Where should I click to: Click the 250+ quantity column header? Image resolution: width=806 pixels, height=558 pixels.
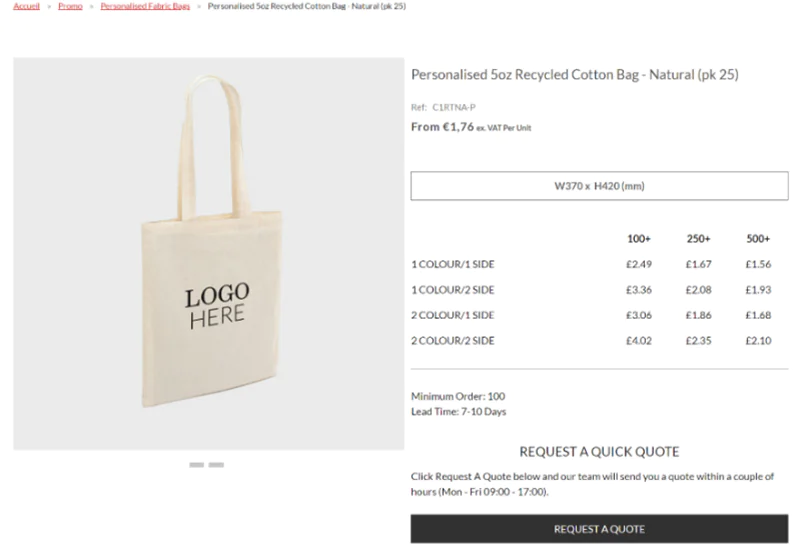pos(699,239)
